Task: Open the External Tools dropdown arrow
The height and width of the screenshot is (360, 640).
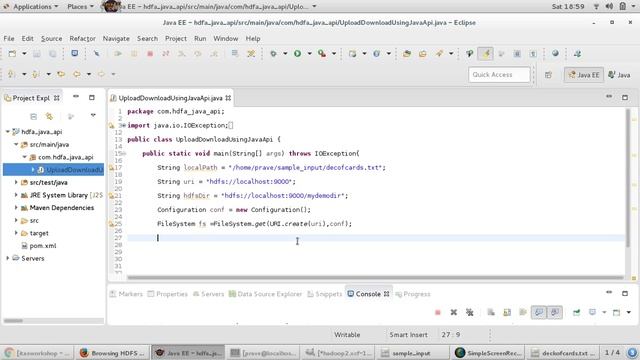Action: [x=334, y=53]
